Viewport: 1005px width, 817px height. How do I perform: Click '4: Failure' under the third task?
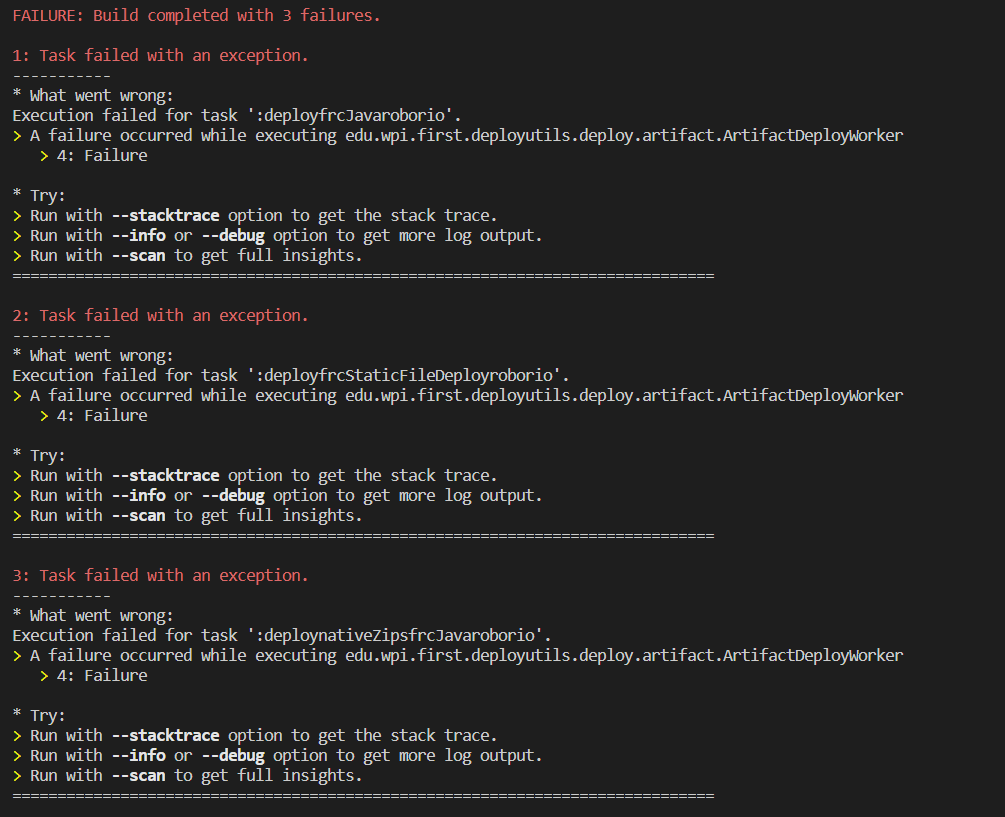coord(102,676)
